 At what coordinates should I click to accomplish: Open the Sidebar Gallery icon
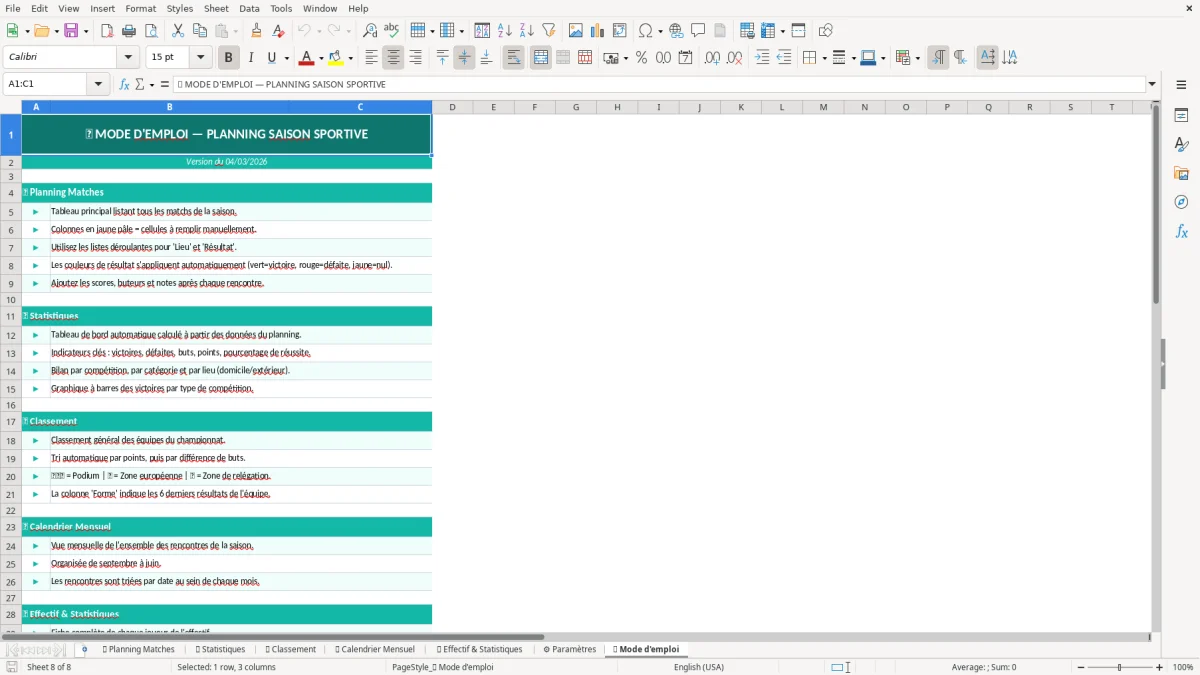point(1181,173)
